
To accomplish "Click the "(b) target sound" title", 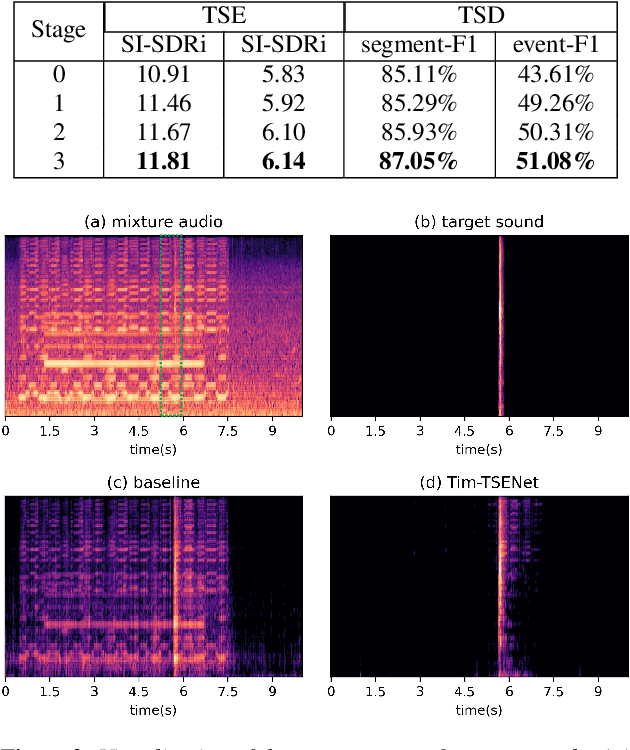I will click(478, 221).
